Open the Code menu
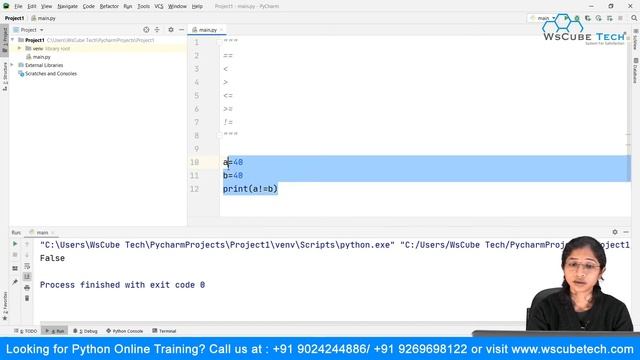This screenshot has height=360, width=640. click(x=89, y=6)
